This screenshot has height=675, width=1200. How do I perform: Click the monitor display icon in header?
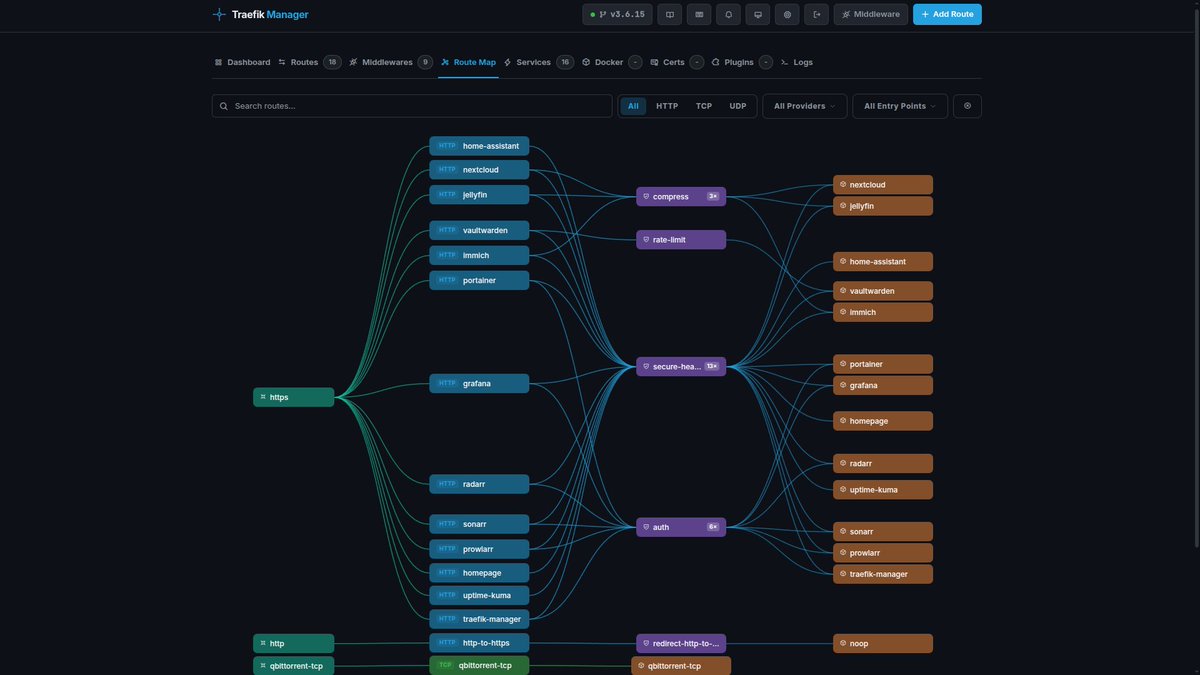click(758, 14)
